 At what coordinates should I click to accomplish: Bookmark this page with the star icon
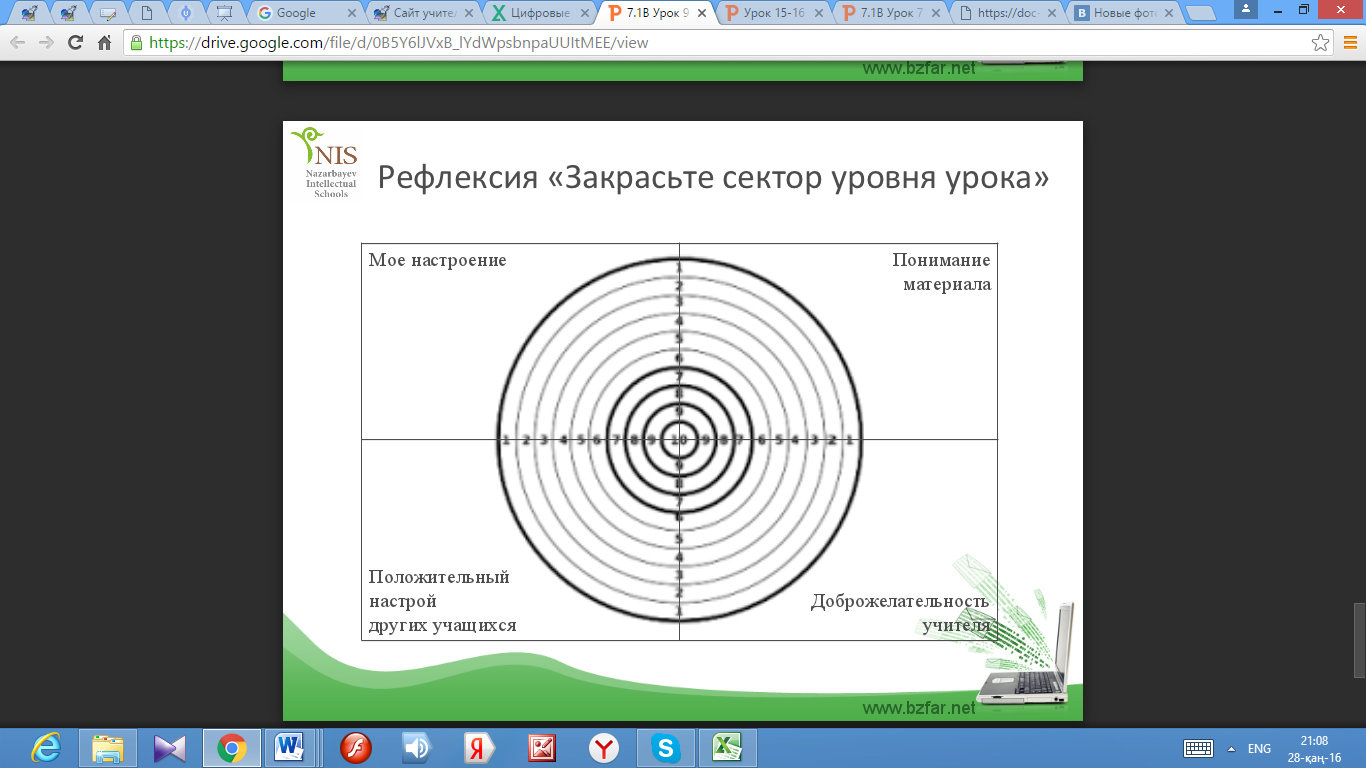tap(1320, 44)
